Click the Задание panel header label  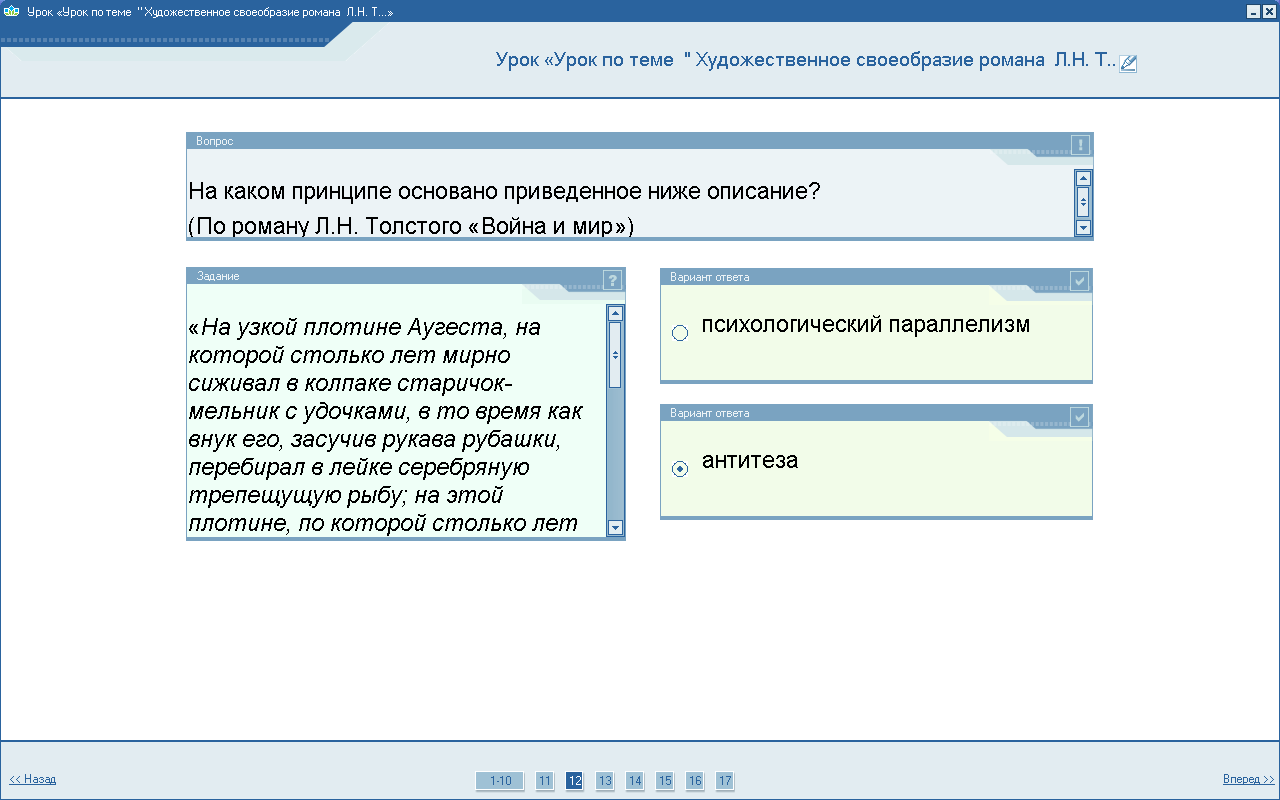click(218, 276)
